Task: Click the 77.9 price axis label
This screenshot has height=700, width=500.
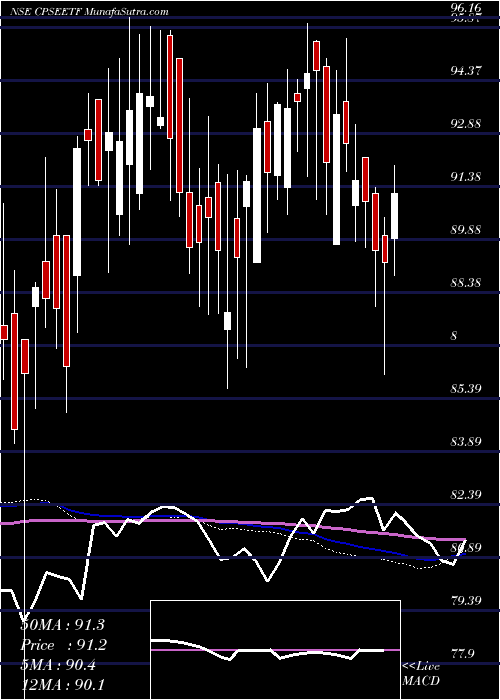Action: click(462, 654)
